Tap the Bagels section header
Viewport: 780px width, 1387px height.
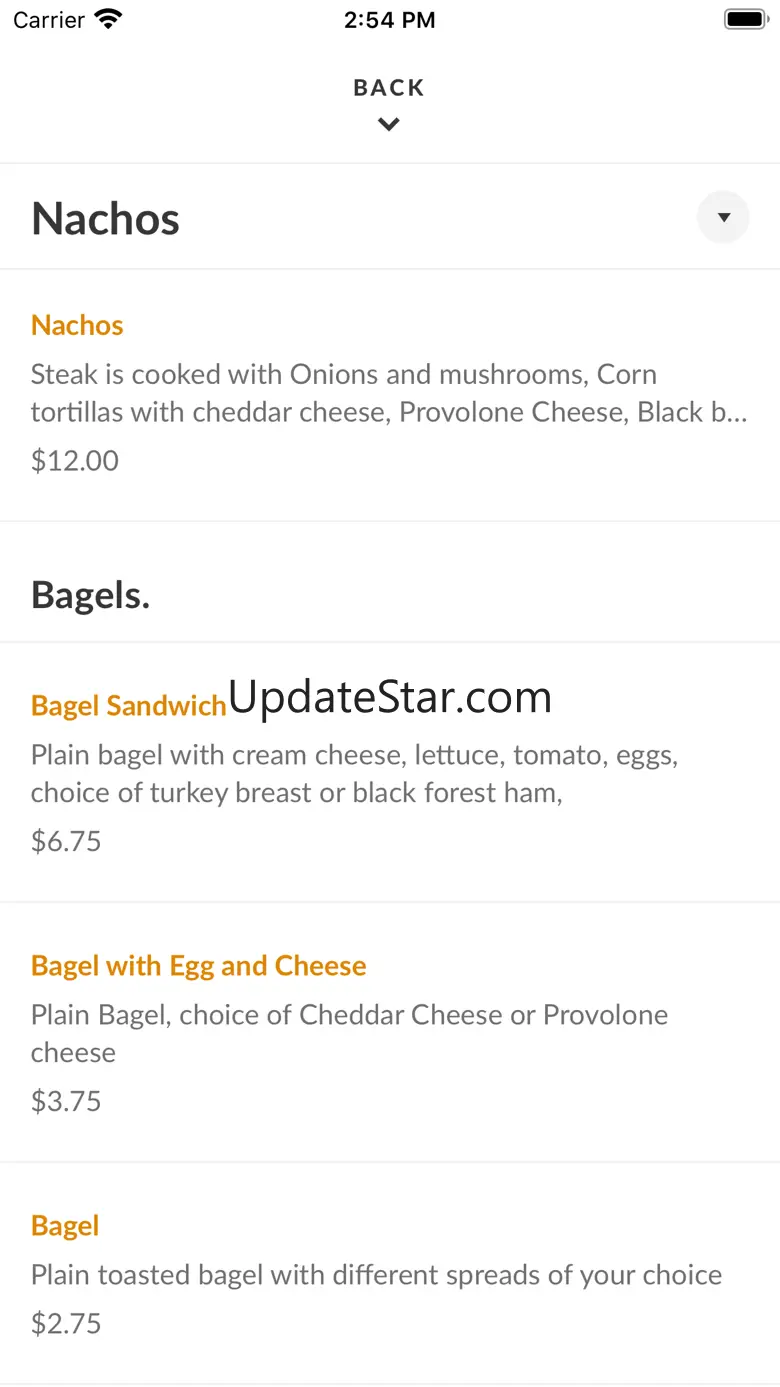[91, 595]
